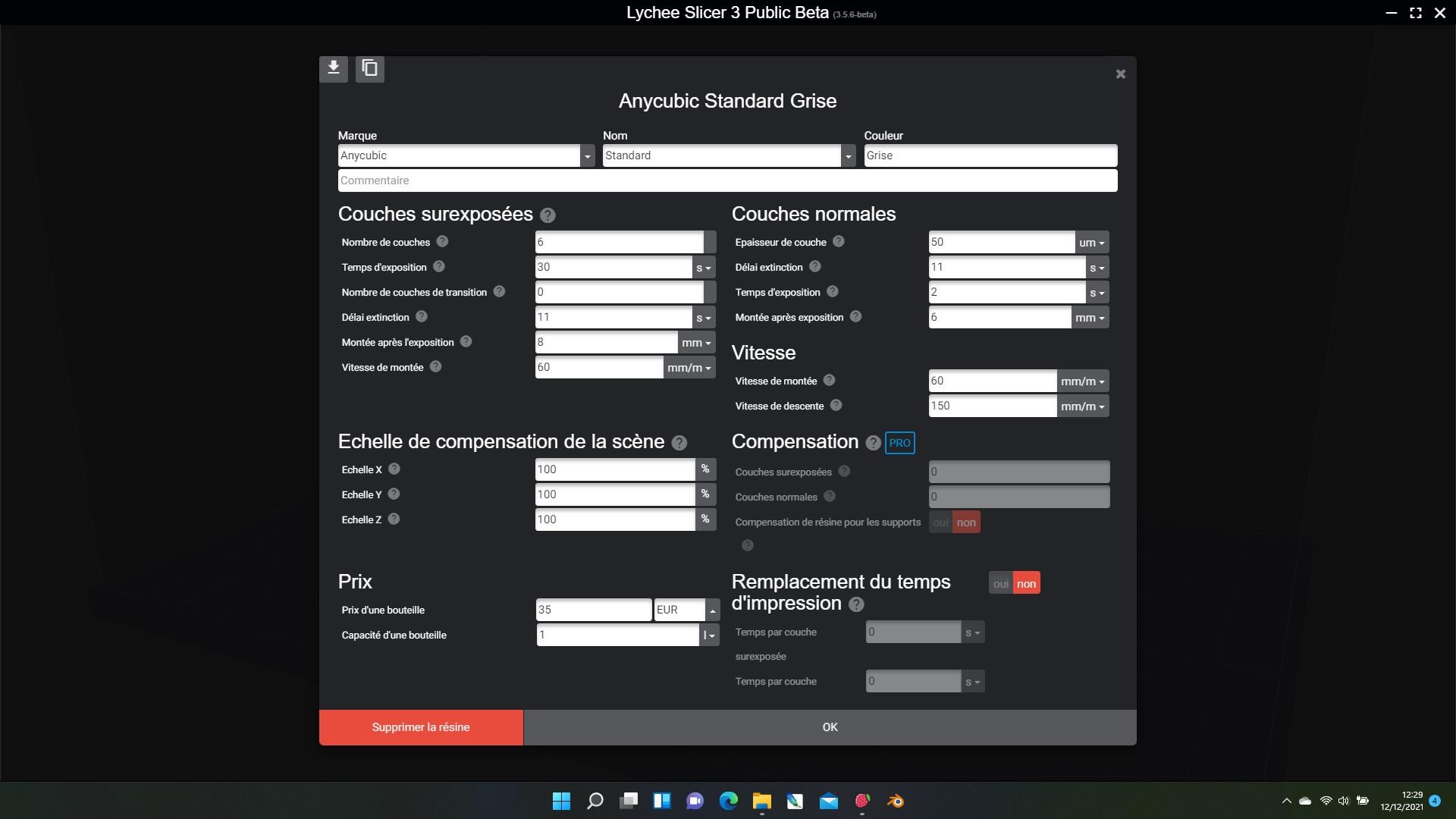This screenshot has width=1456, height=819.
Task: Open mm unit dropdown for Montée après l'exposition
Action: pyautogui.click(x=696, y=343)
